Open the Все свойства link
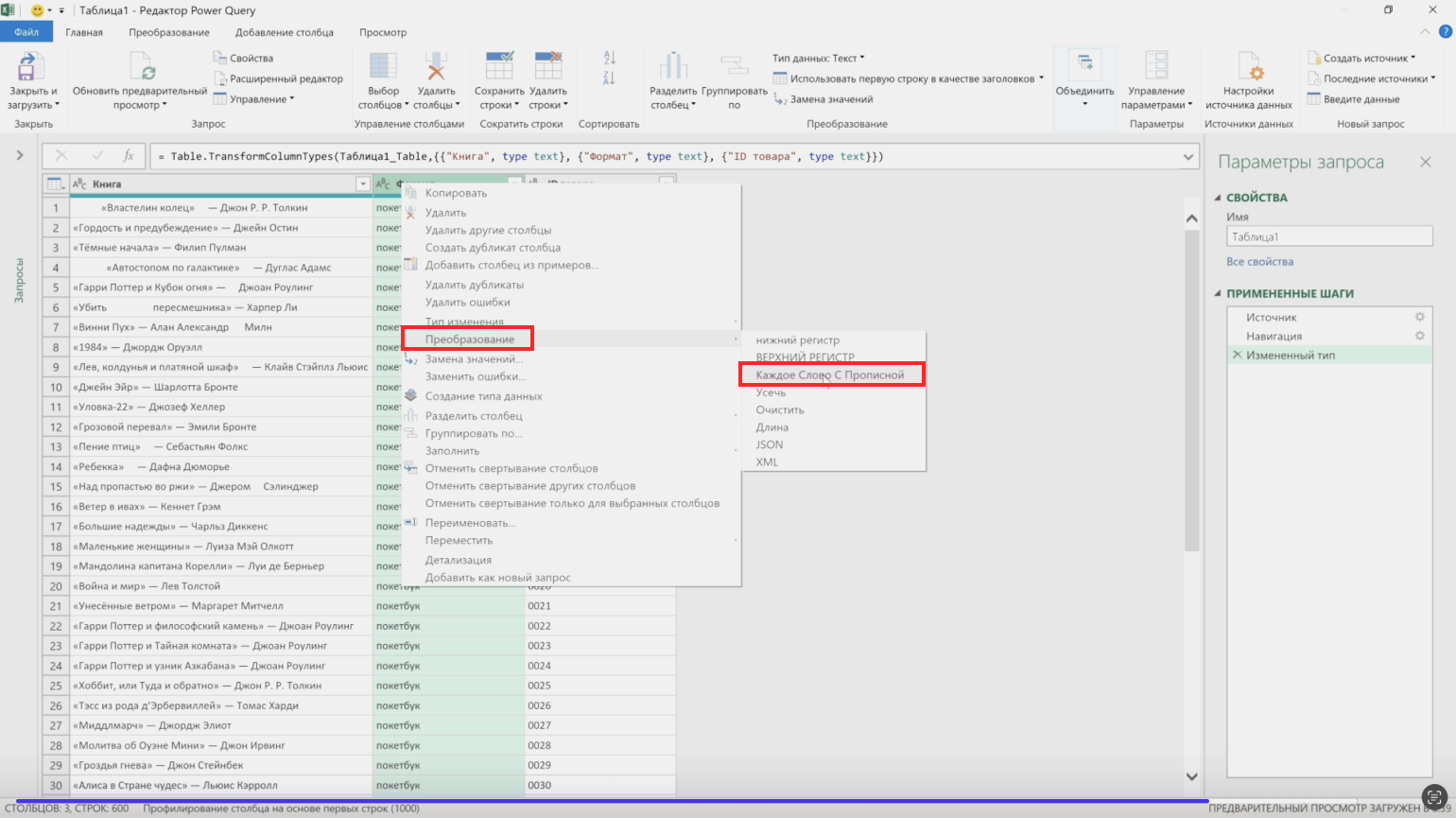Image resolution: width=1456 pixels, height=818 pixels. pyautogui.click(x=1259, y=262)
